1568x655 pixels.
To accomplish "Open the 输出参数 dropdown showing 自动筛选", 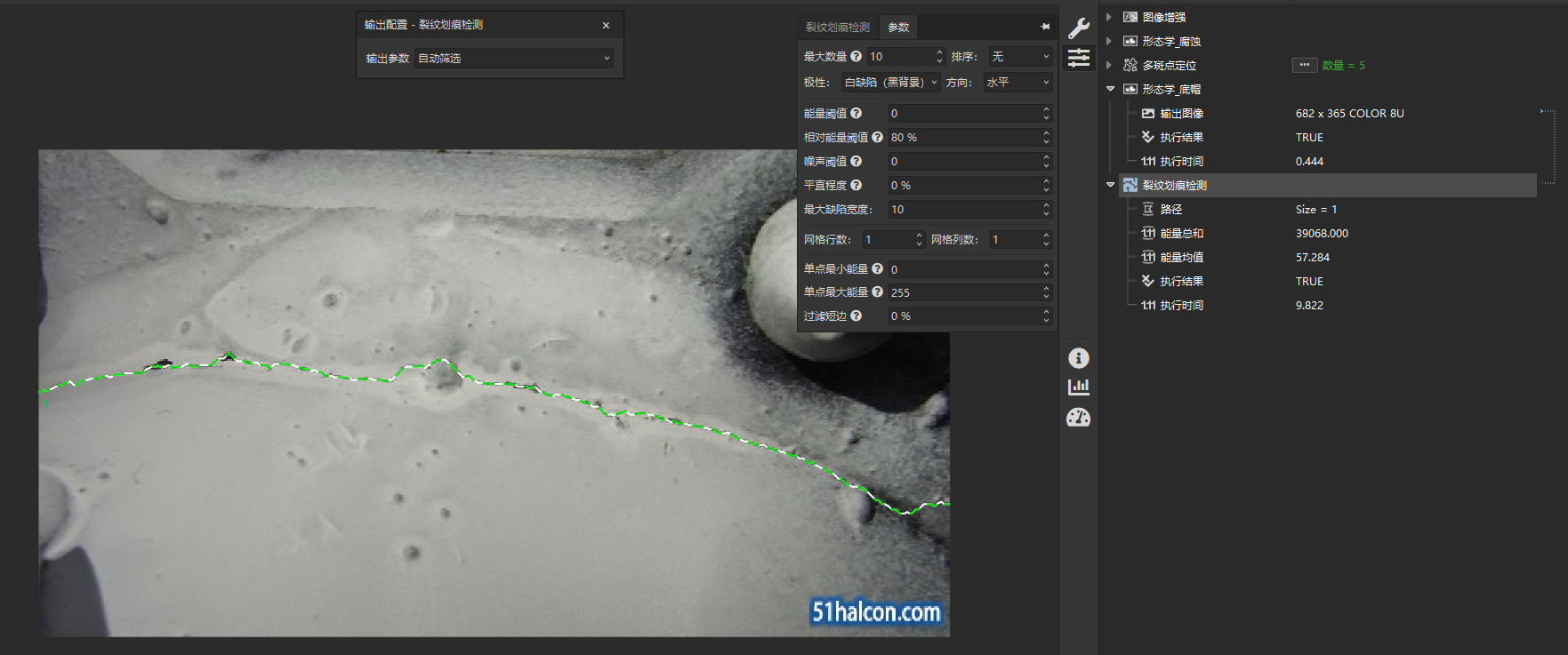I will [x=514, y=59].
